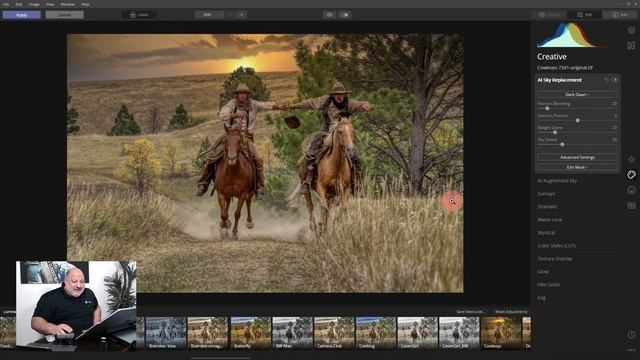
Task: Click Save New Look button
Action: [x=470, y=312]
